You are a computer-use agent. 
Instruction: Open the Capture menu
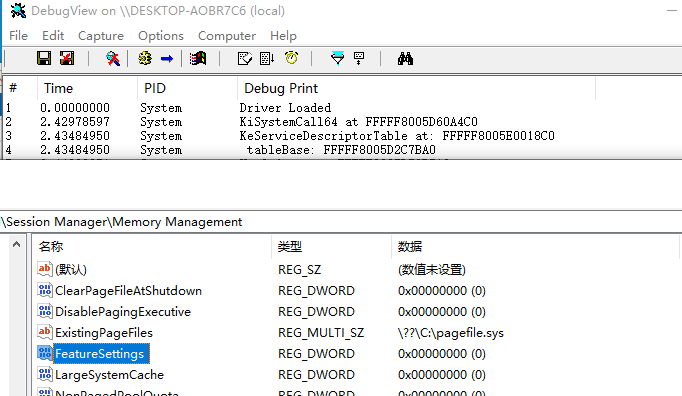pos(101,36)
